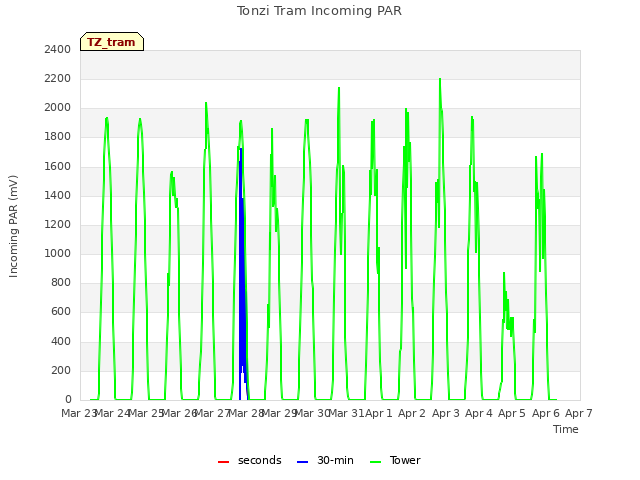Click the 'Mar 23' x-axis tick label

point(78,413)
